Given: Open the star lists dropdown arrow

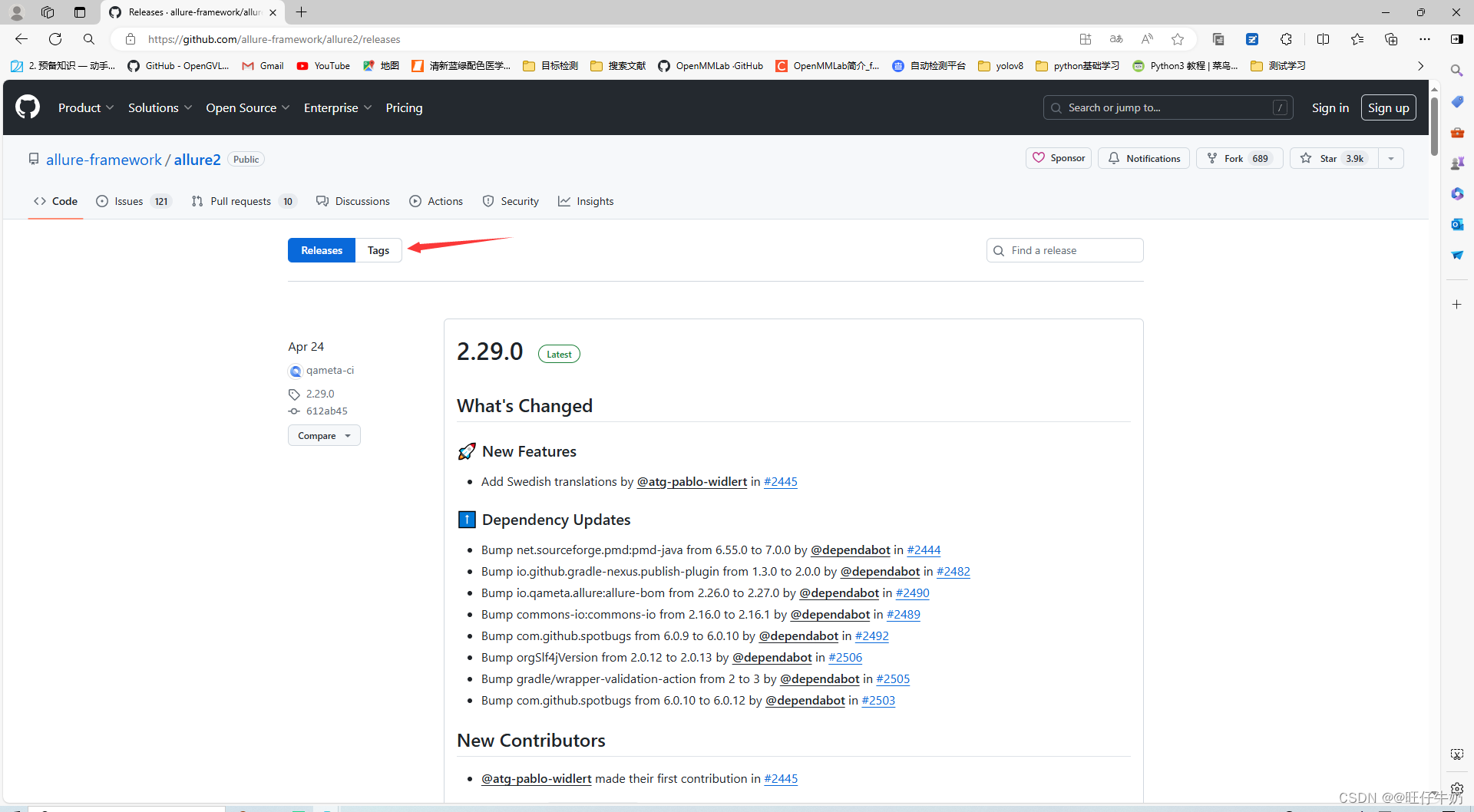Looking at the screenshot, I should [1391, 158].
